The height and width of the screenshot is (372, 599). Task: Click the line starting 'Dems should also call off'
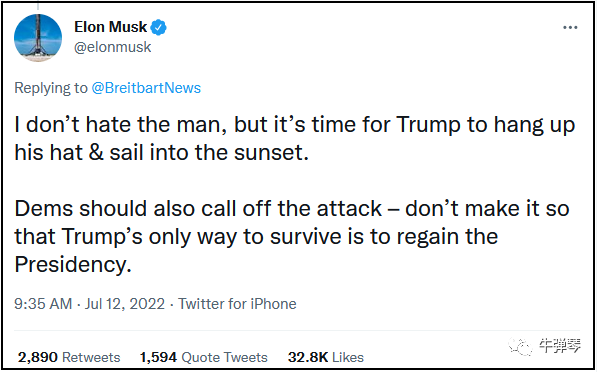(x=292, y=209)
